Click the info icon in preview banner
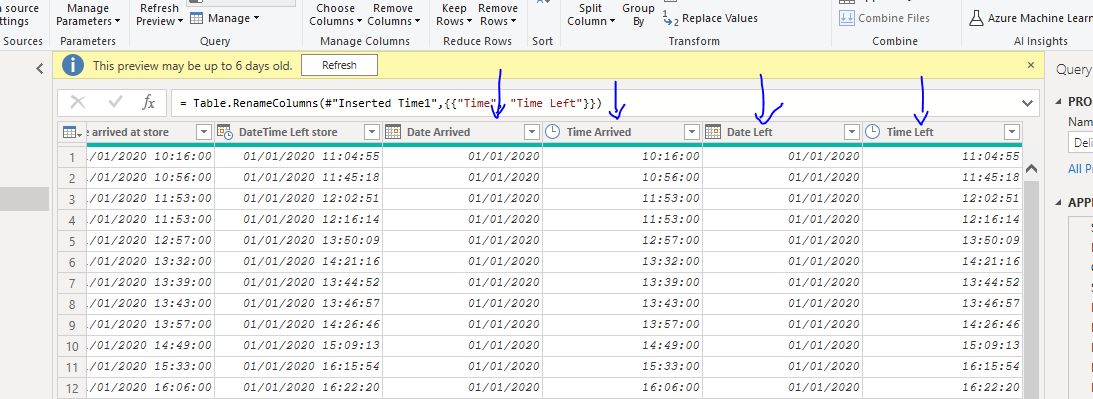Image resolution: width=1093 pixels, height=399 pixels. [72, 66]
